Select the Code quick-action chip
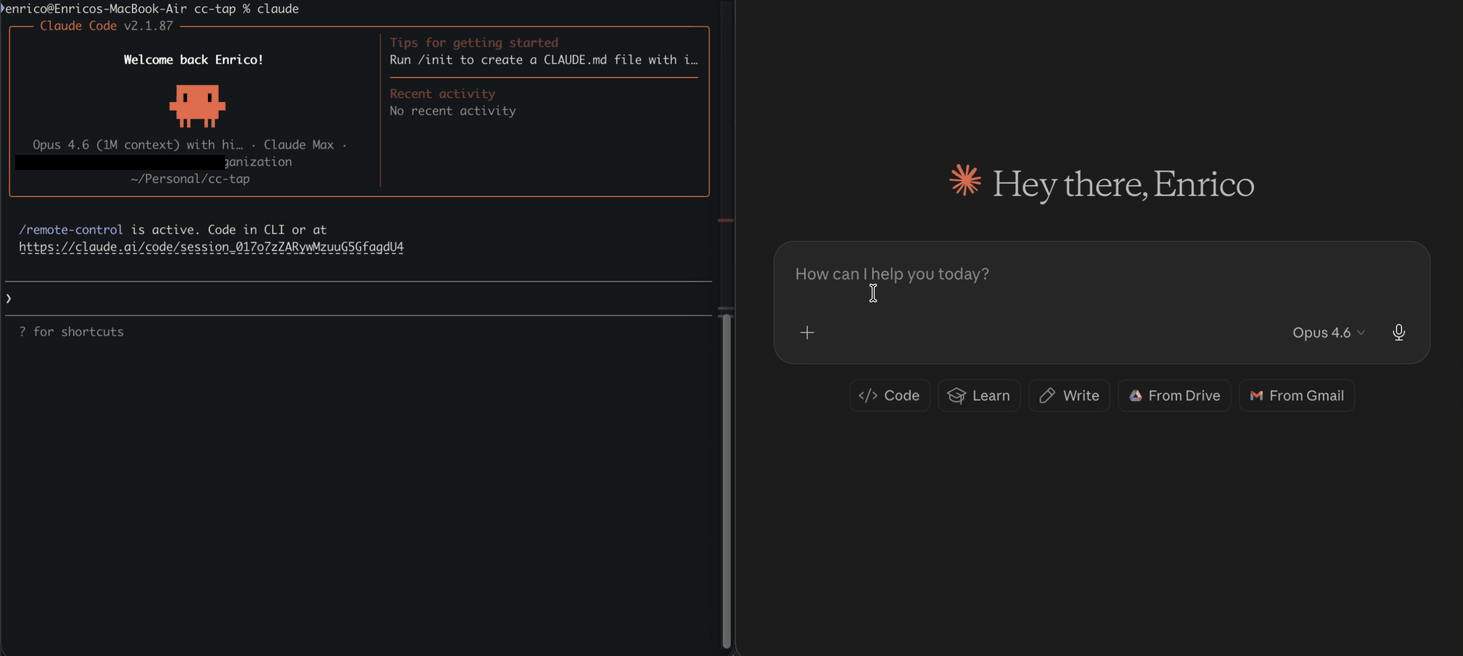The height and width of the screenshot is (656, 1463). coord(889,395)
